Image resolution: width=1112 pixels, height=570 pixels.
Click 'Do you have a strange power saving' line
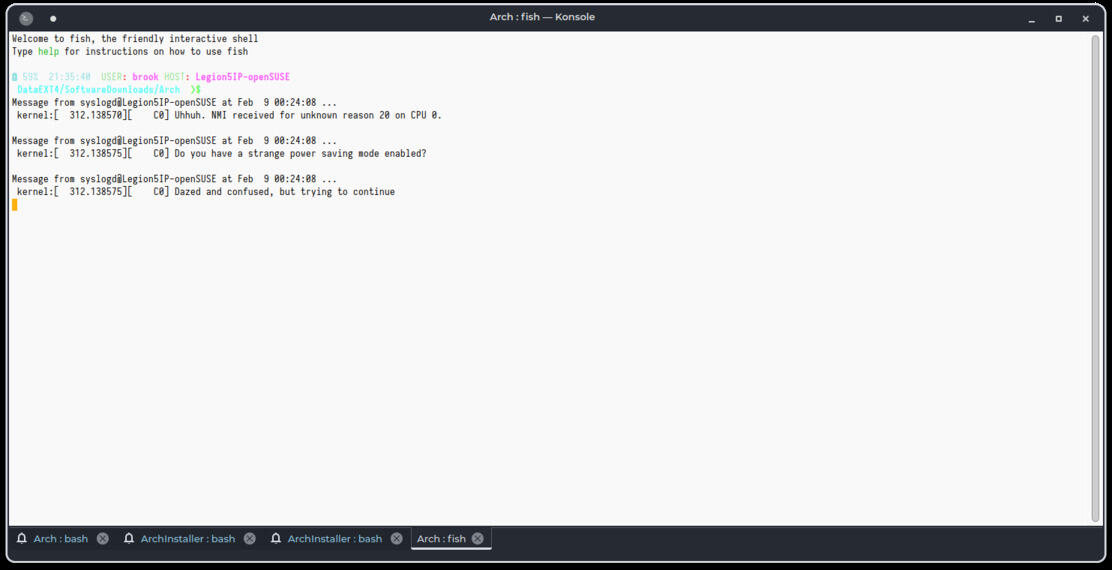pyautogui.click(x=219, y=153)
